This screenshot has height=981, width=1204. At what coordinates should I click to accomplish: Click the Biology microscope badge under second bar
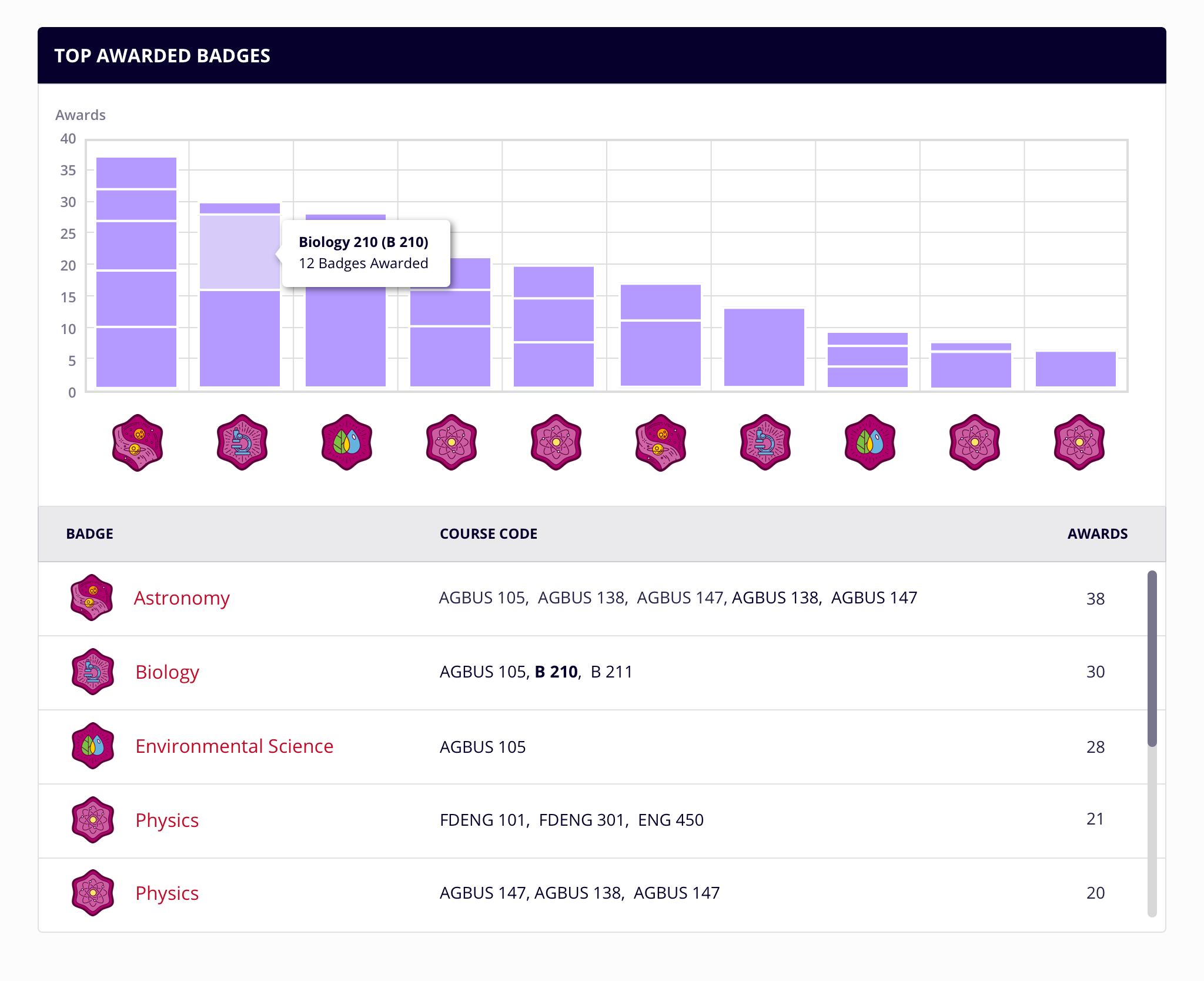click(242, 442)
